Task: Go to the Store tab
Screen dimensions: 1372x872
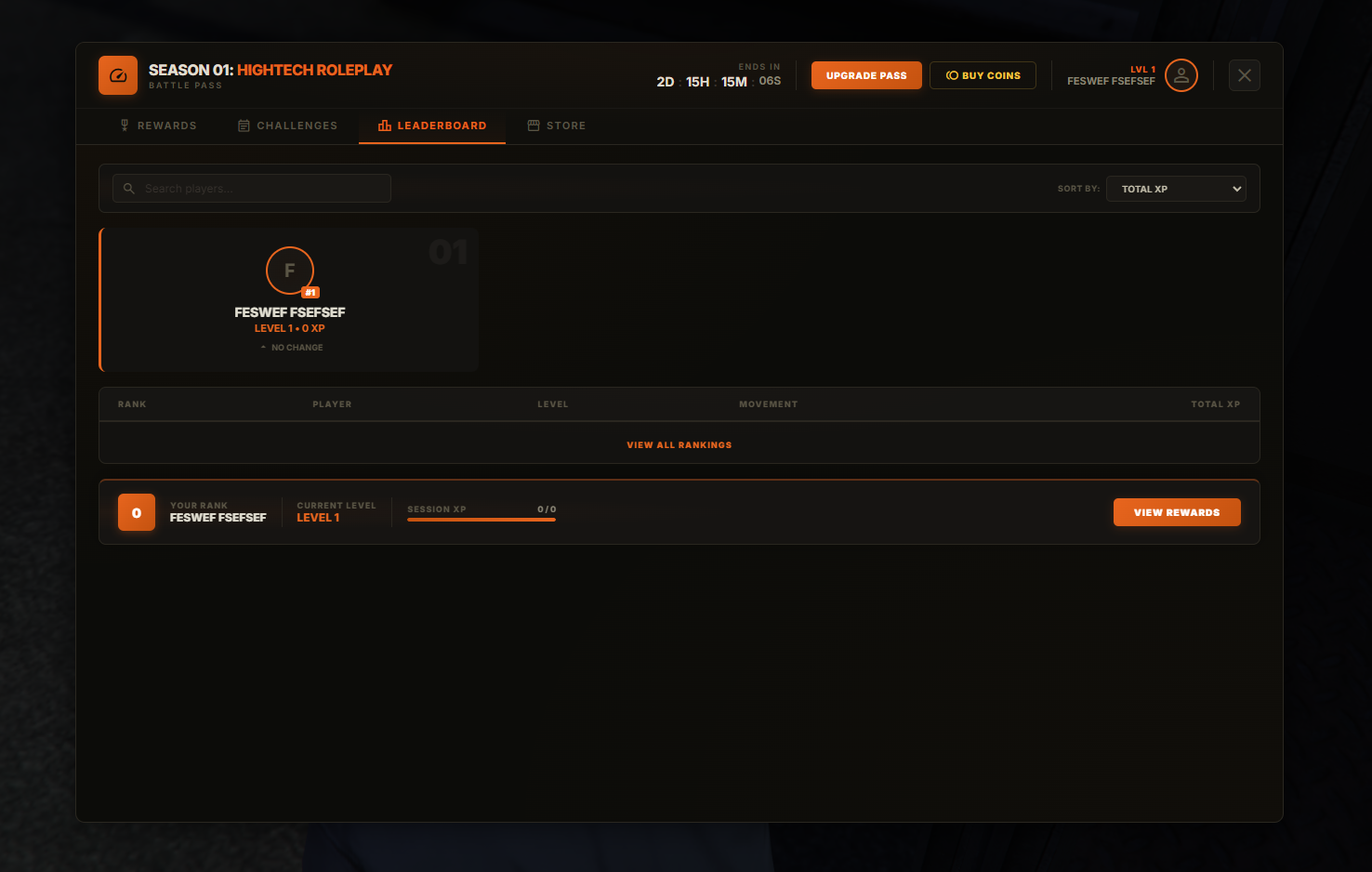Action: (x=557, y=126)
